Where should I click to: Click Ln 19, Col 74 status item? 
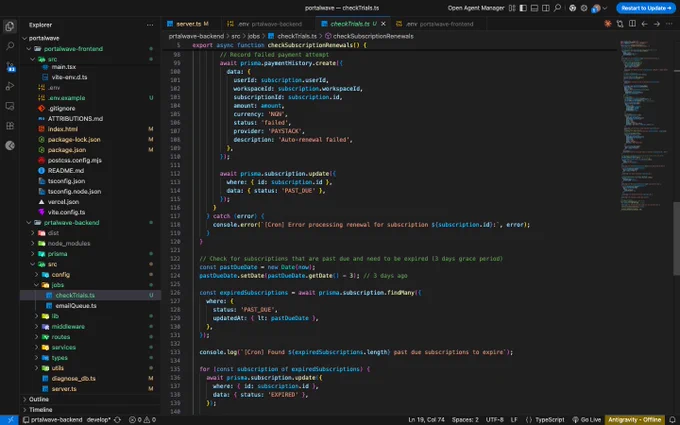coord(426,420)
